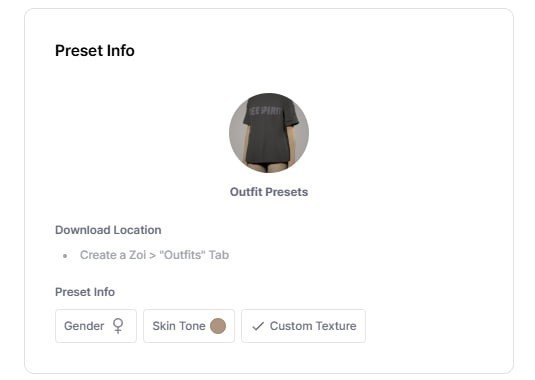Click the lettering on the dark t-shirt
The image size is (535, 380).
point(265,111)
